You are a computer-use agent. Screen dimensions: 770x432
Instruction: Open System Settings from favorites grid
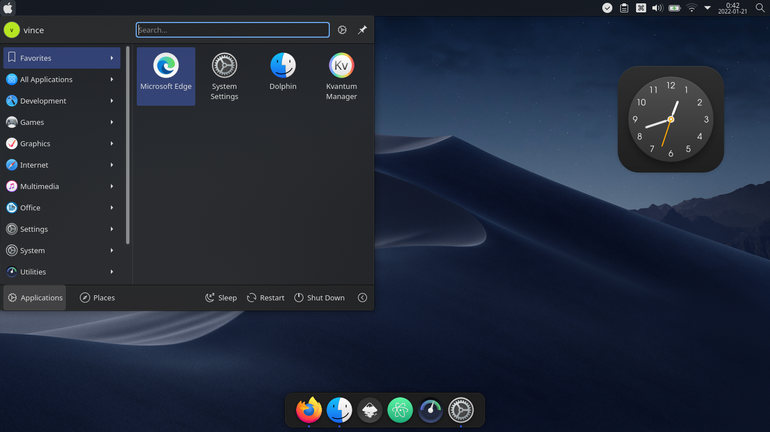224,76
